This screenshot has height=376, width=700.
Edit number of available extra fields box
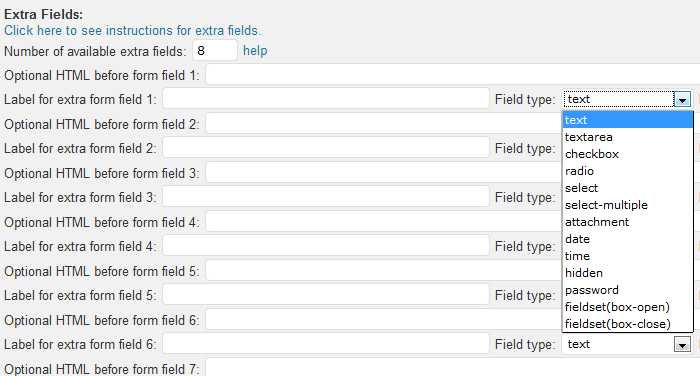click(x=215, y=50)
